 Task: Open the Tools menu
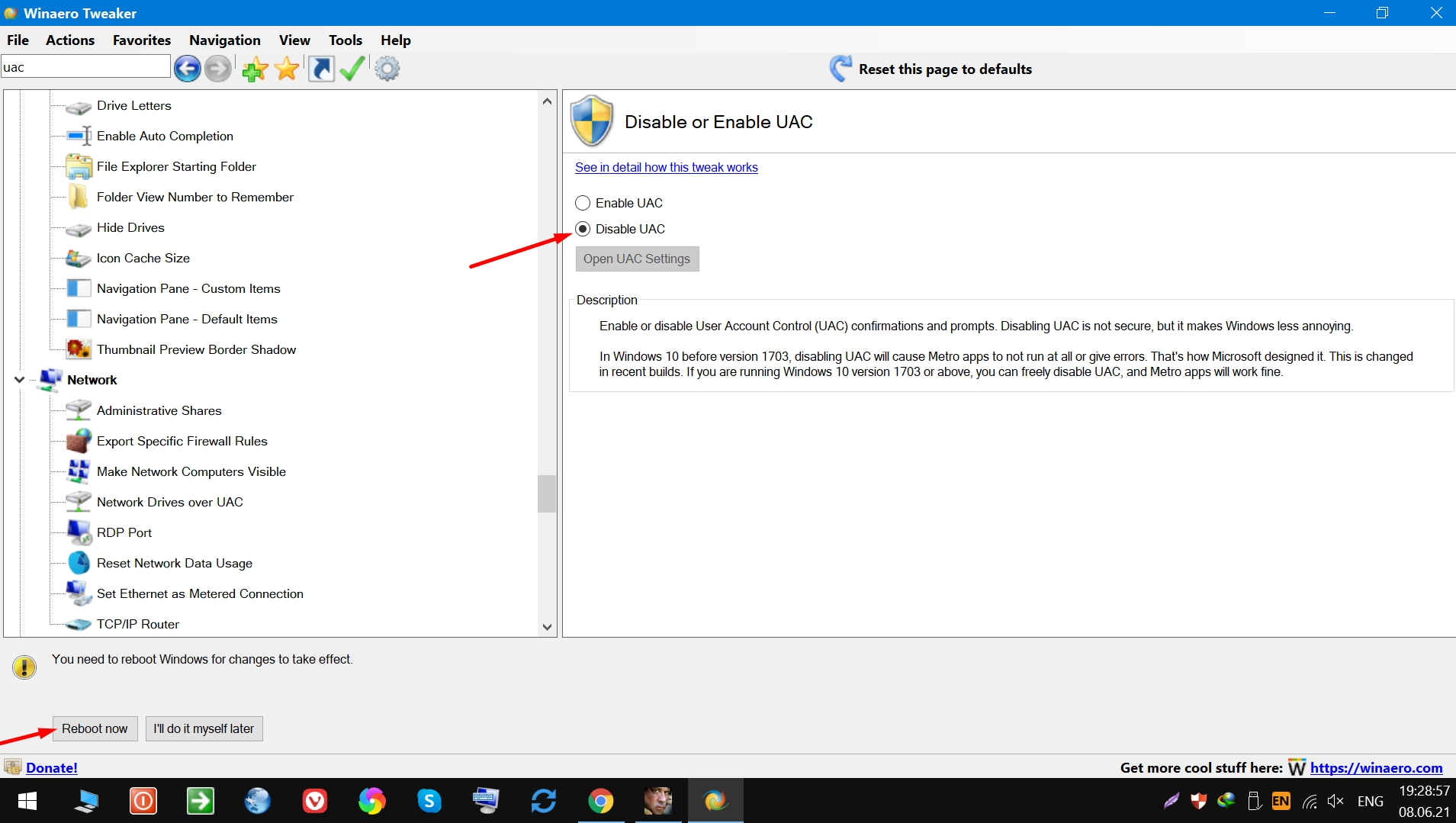click(x=346, y=40)
